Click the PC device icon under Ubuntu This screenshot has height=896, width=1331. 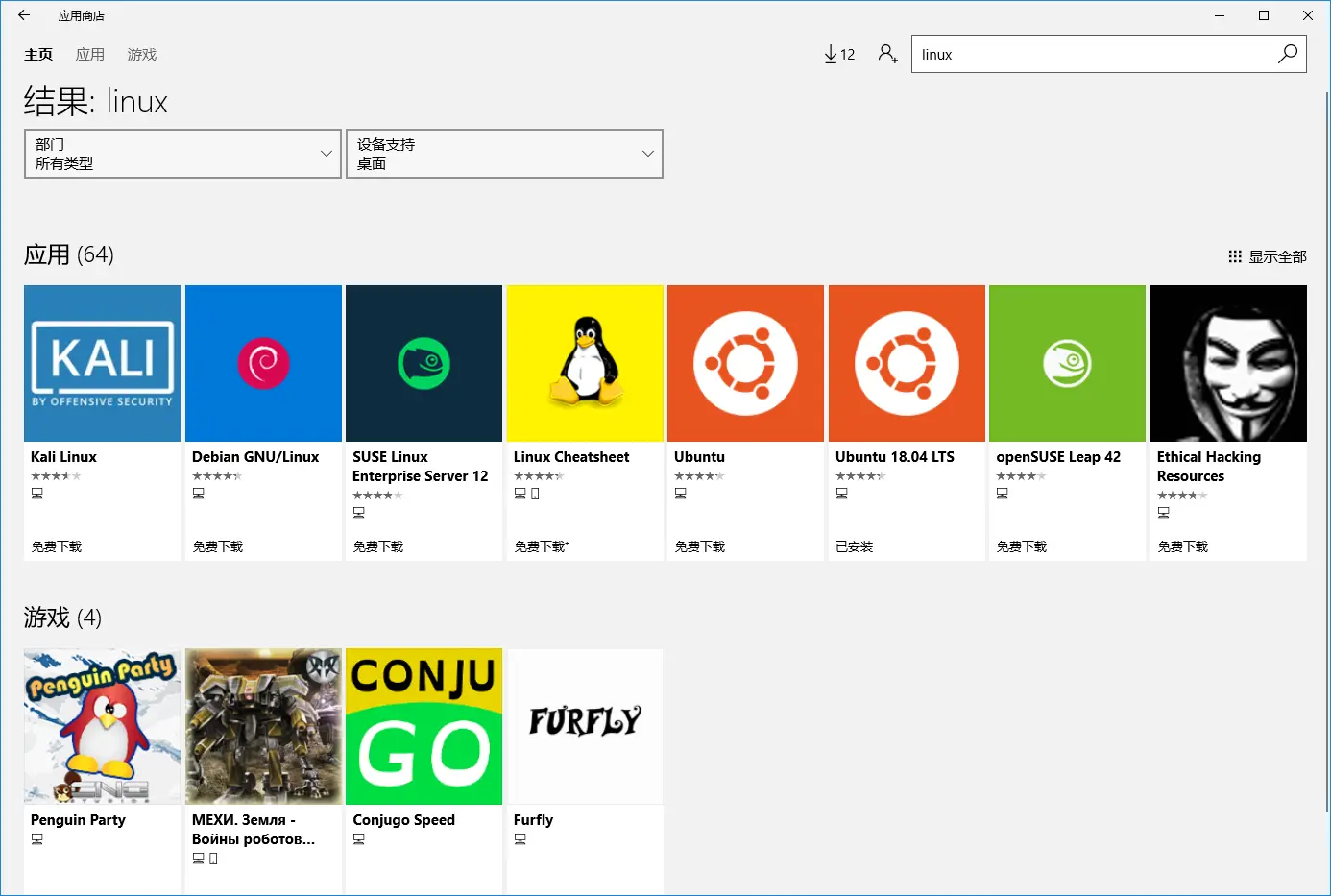coord(680,494)
